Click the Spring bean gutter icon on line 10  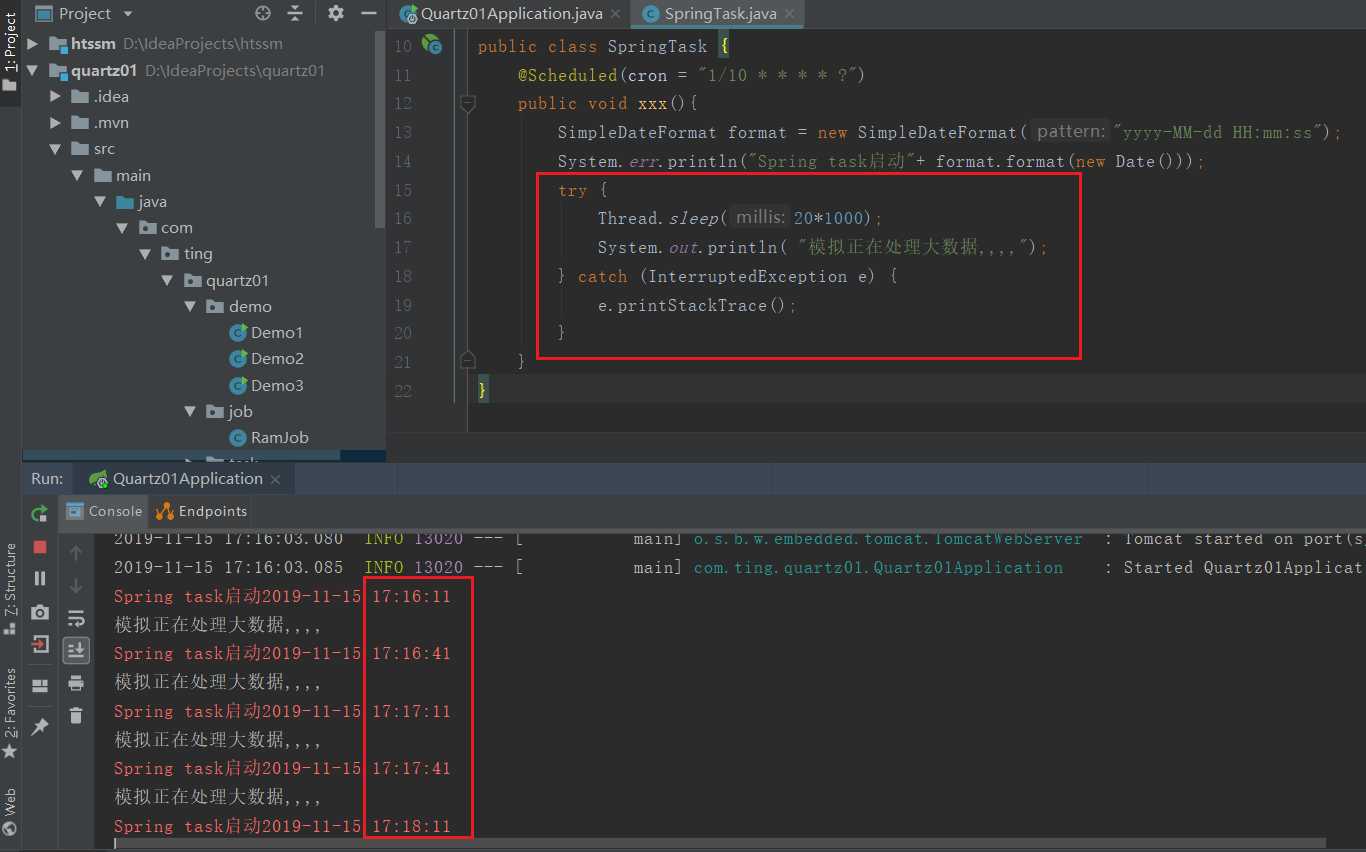point(432,44)
